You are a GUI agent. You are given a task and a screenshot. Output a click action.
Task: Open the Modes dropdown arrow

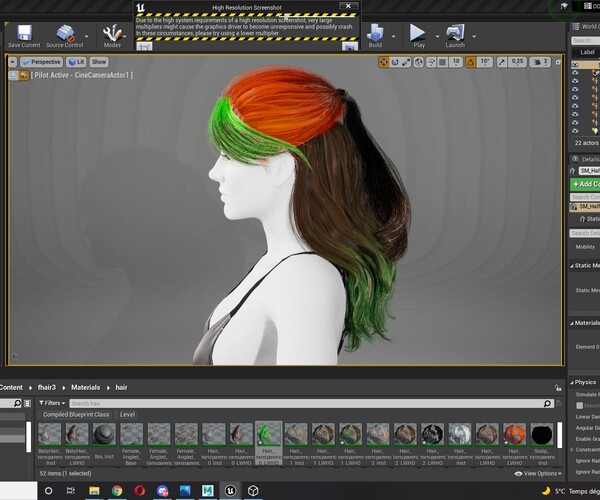[x=125, y=37]
